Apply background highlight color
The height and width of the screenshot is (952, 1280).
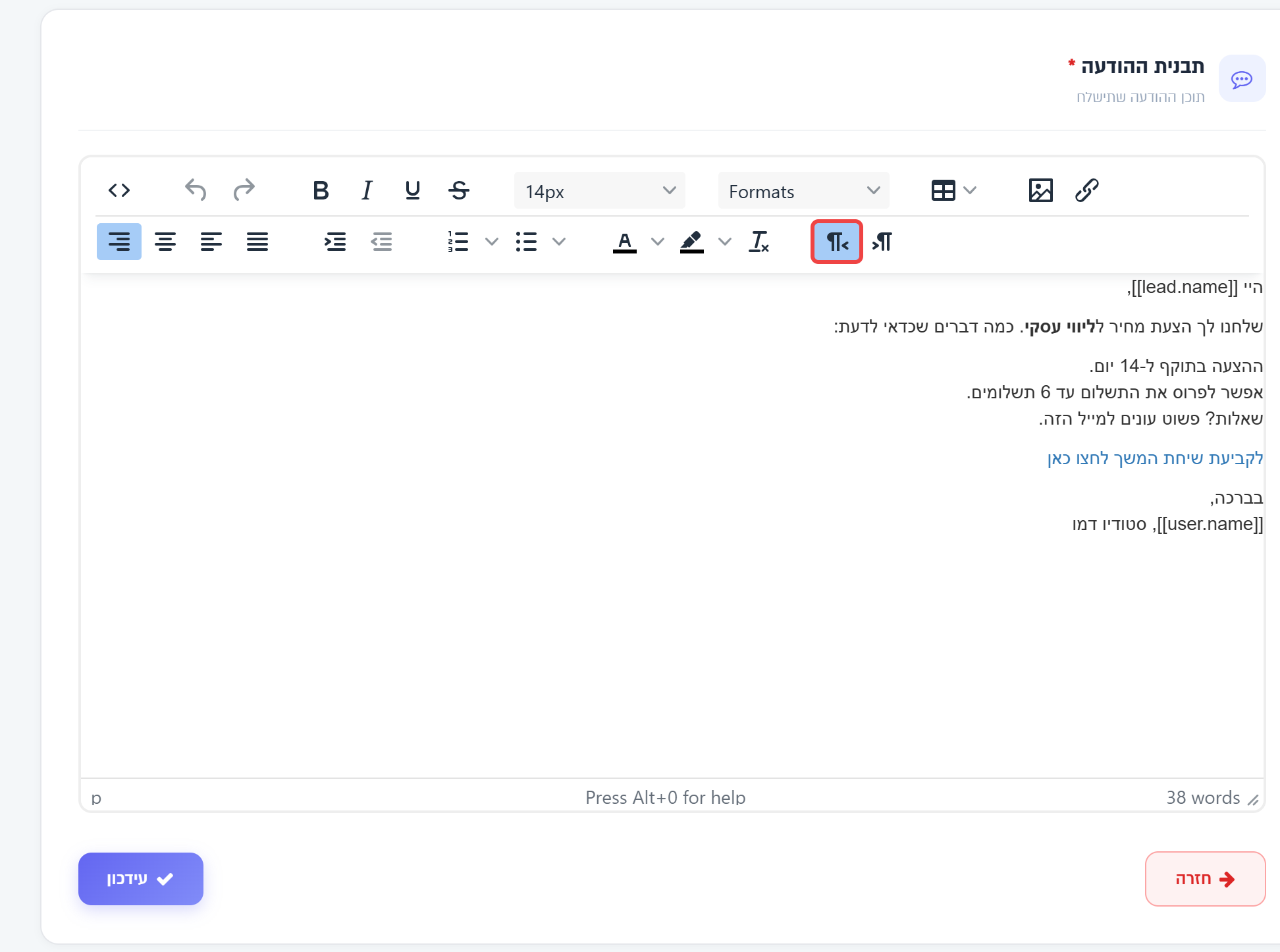coord(691,242)
